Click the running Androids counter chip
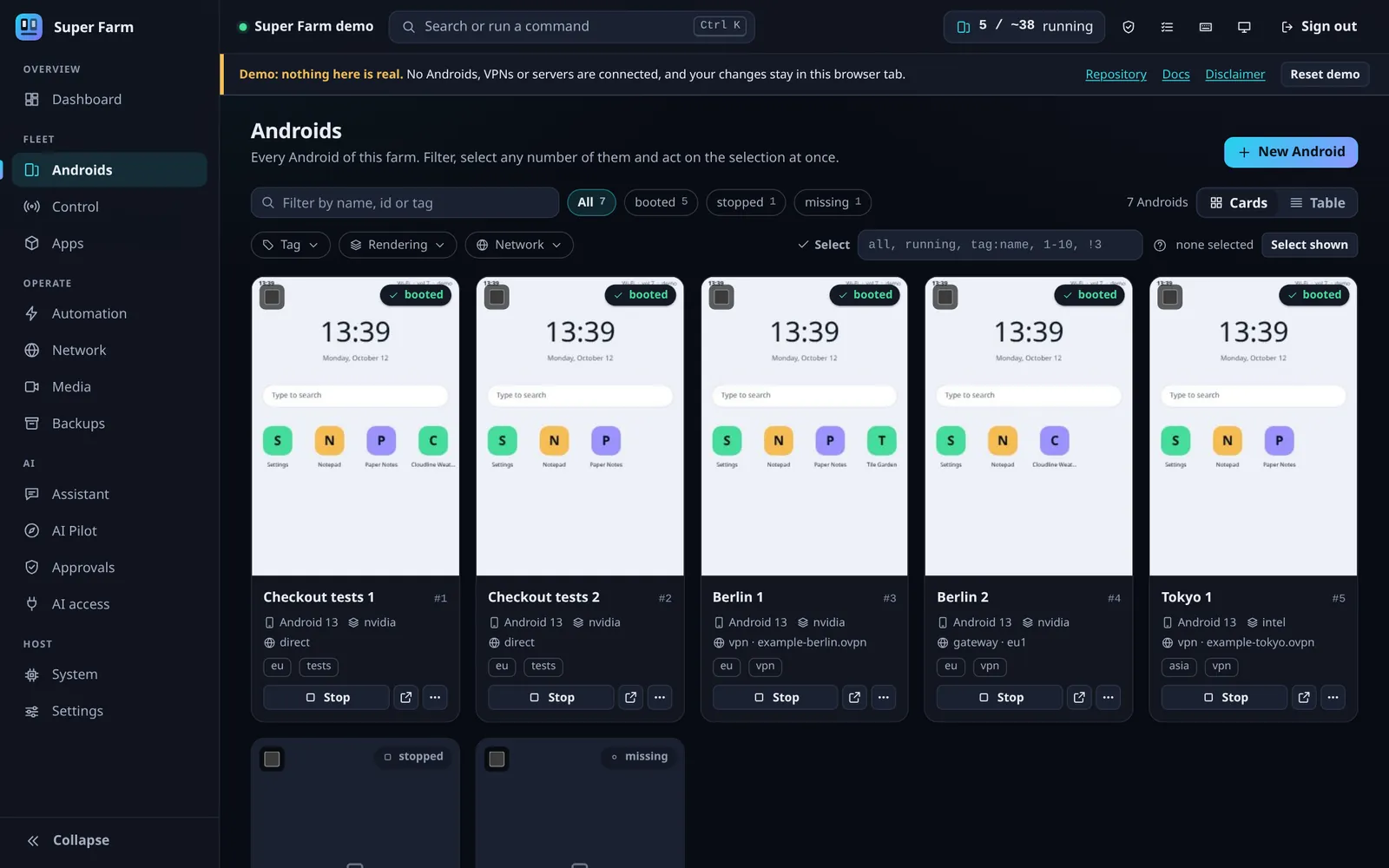Viewport: 1389px width, 868px height. tap(1024, 27)
